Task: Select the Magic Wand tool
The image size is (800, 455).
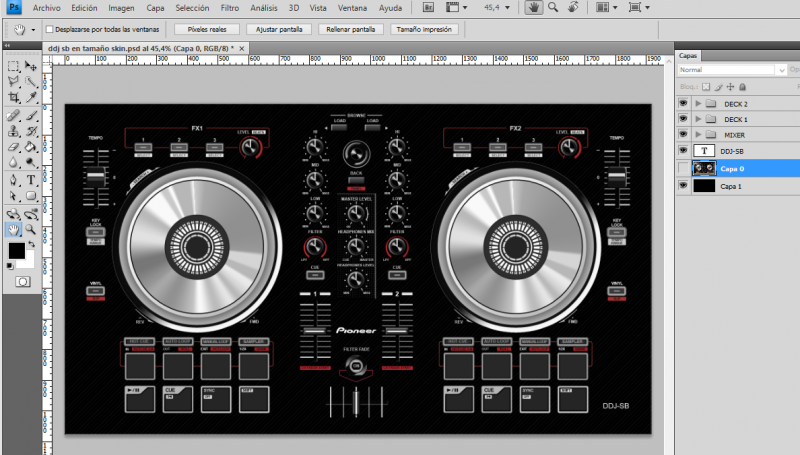Action: [x=31, y=82]
